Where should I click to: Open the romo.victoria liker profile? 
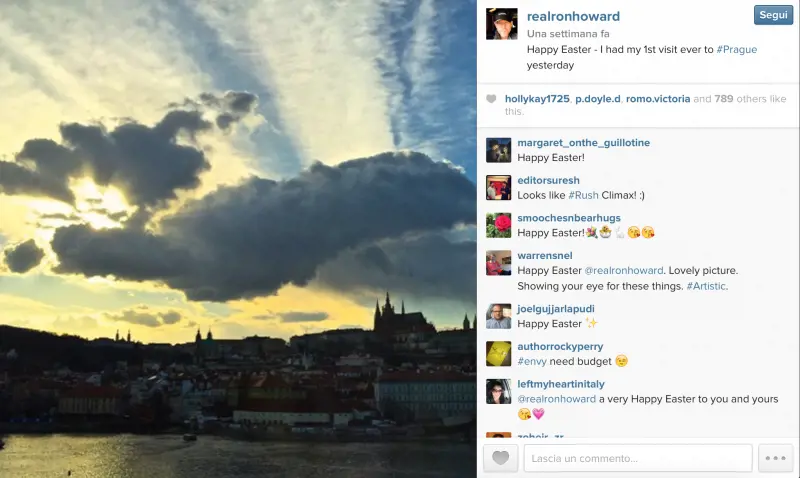click(x=658, y=99)
